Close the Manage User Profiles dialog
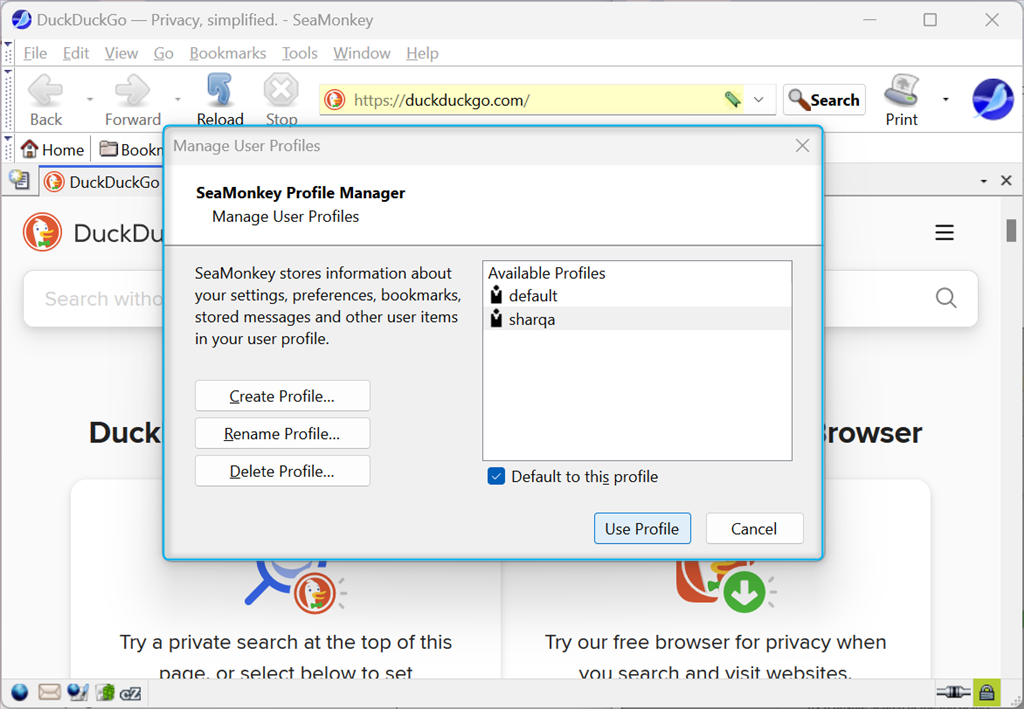1024x709 pixels. point(803,146)
